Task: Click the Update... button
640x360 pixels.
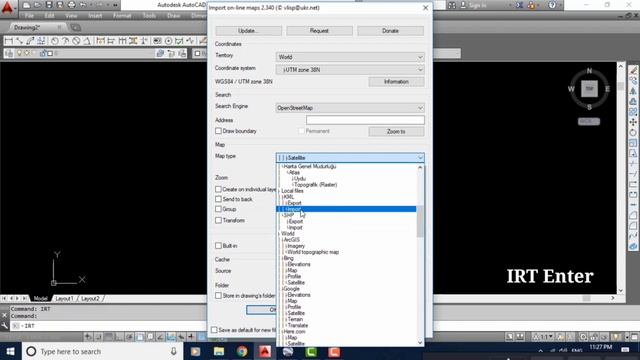Action: coord(249,31)
